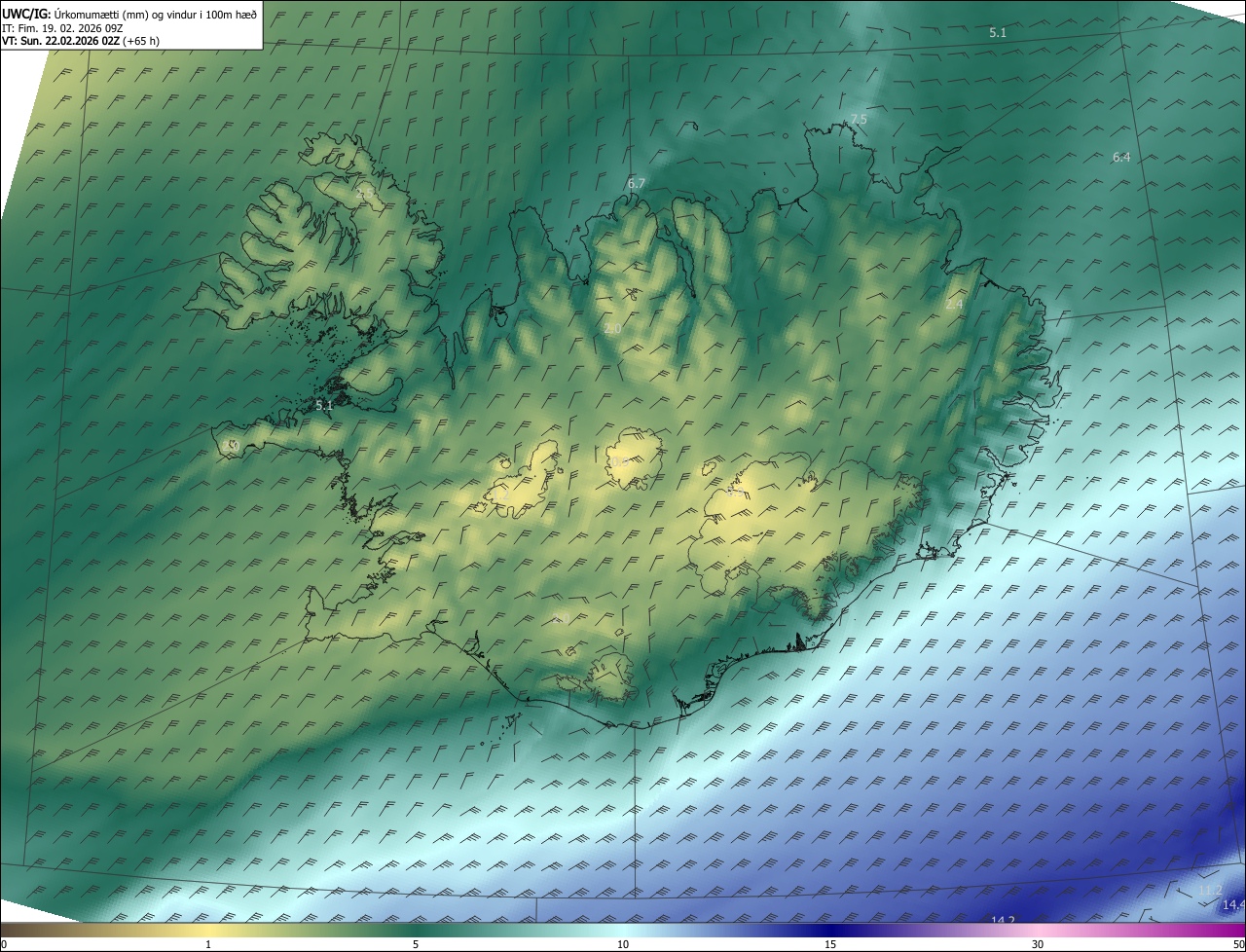Click the colour scale tick label 30
Image resolution: width=1246 pixels, height=952 pixels.
(1038, 944)
